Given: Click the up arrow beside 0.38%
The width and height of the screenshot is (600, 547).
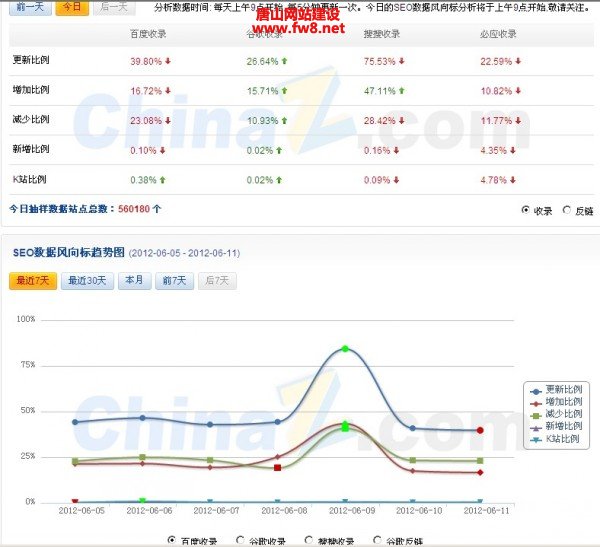Looking at the screenshot, I should coord(163,180).
